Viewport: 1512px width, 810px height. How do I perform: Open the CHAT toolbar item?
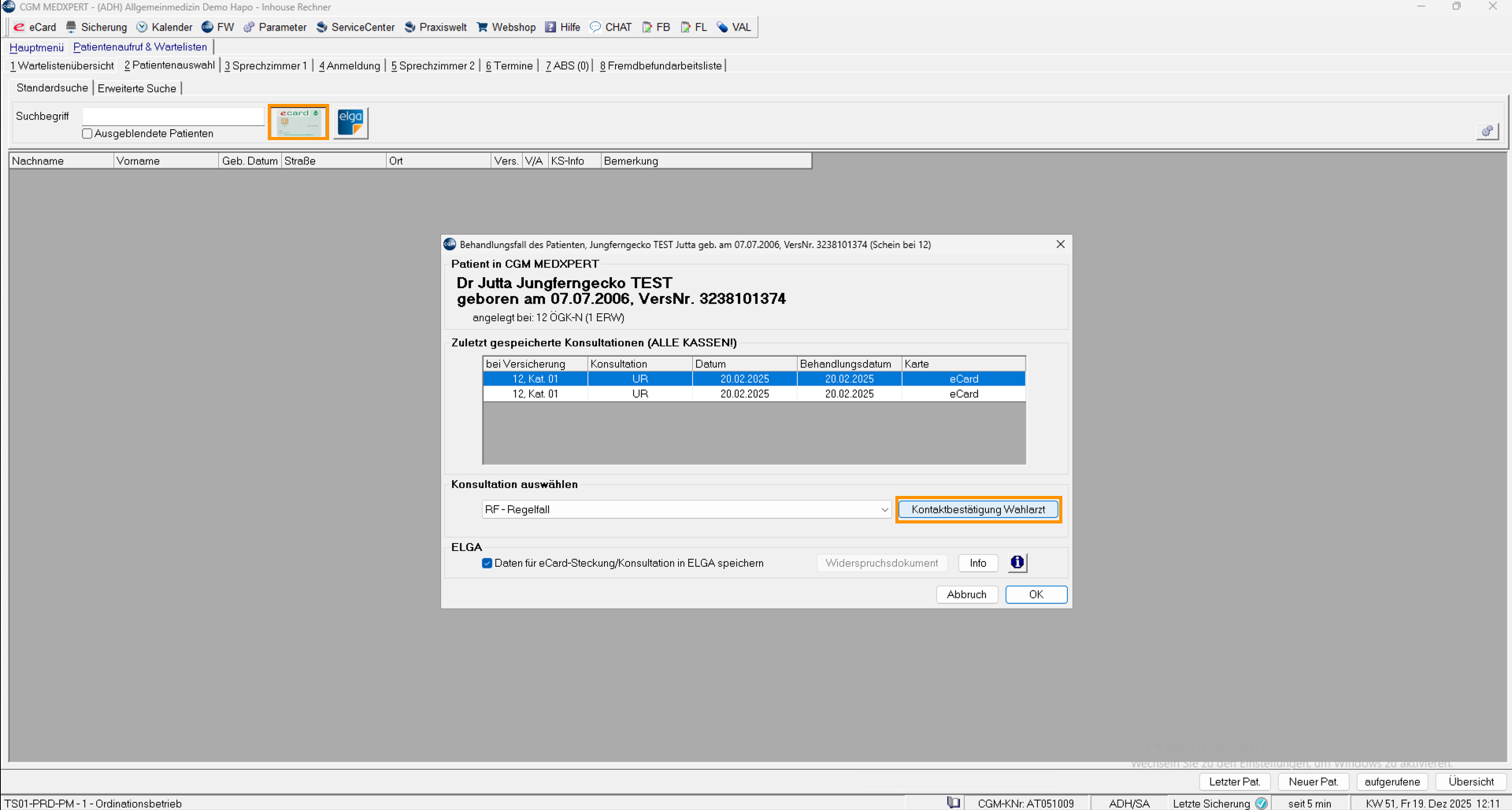(610, 27)
